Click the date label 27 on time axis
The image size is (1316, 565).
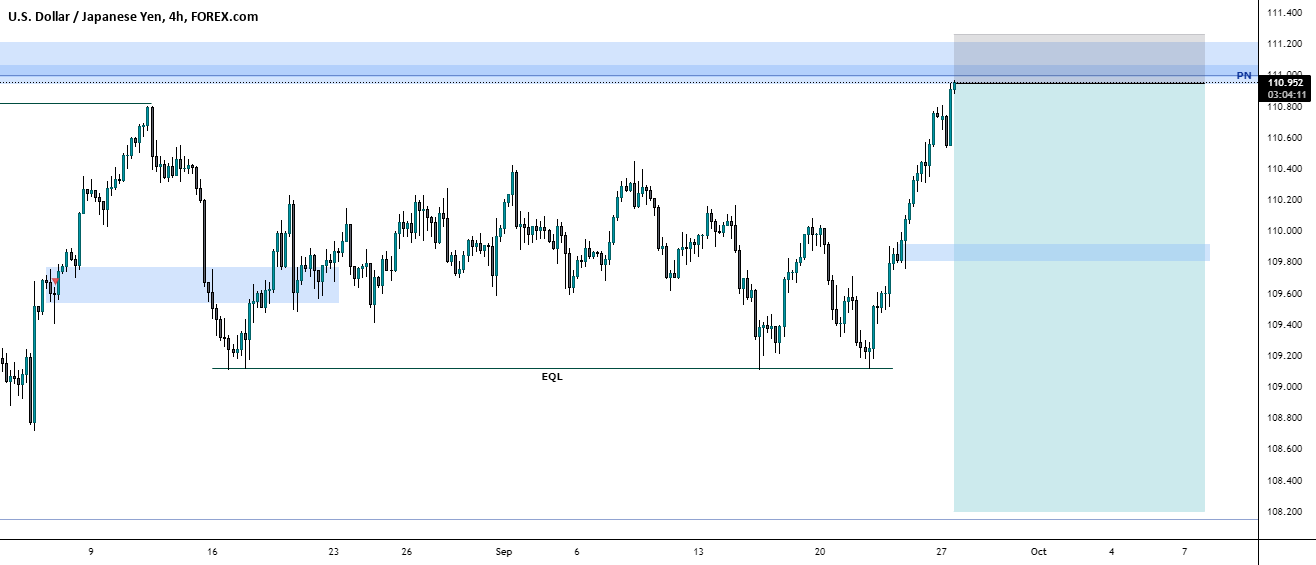click(941, 552)
